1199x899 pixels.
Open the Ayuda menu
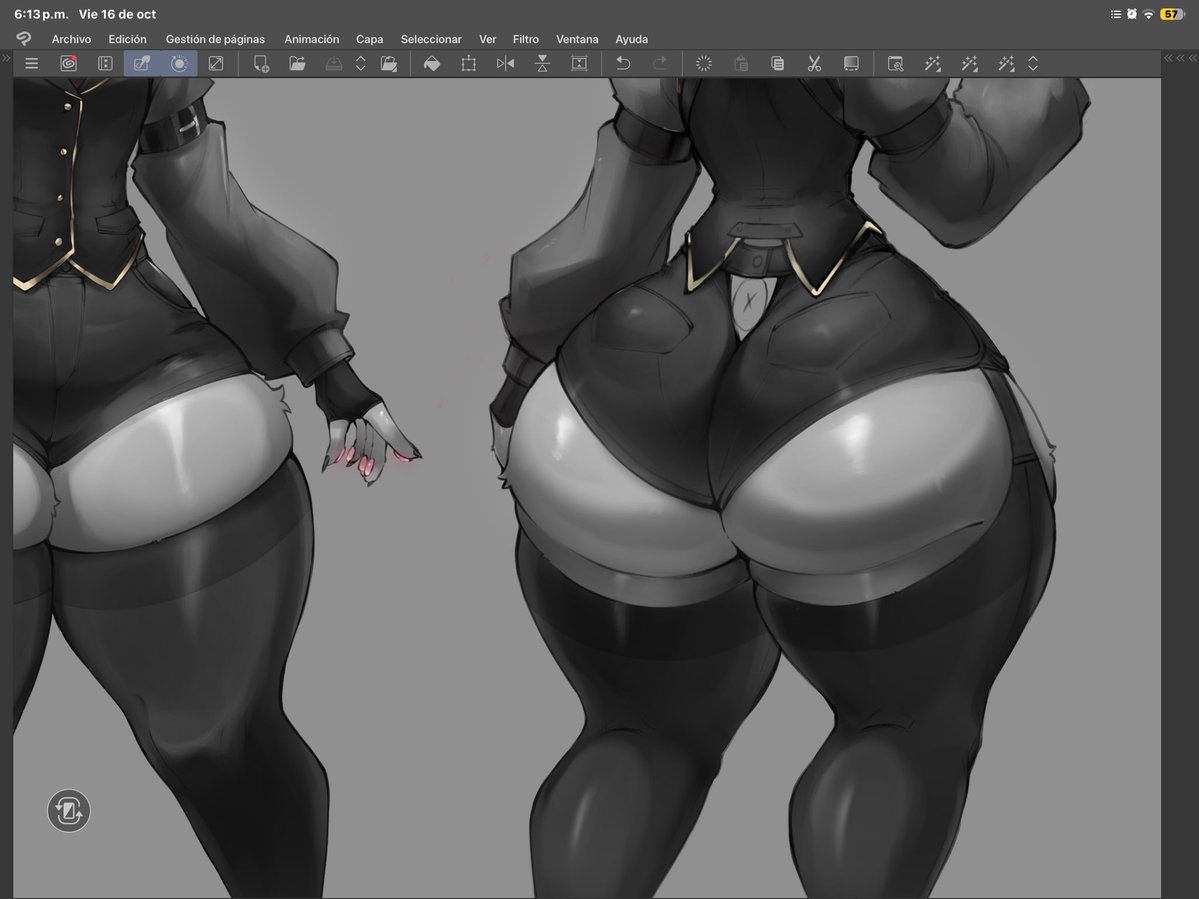pyautogui.click(x=632, y=39)
